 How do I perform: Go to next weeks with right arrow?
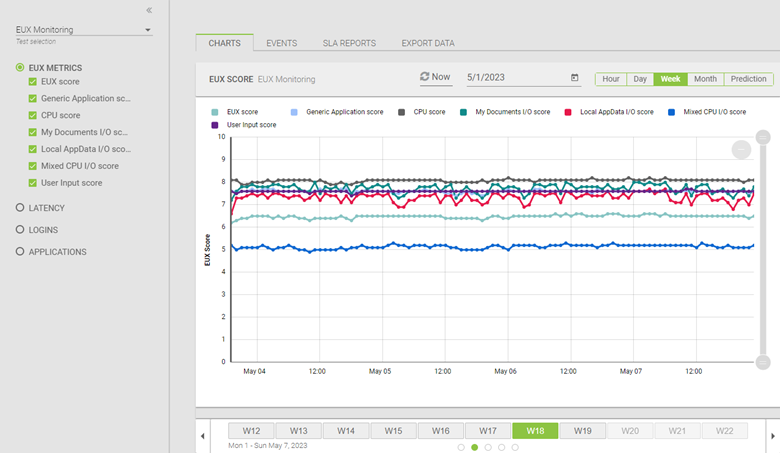772,436
